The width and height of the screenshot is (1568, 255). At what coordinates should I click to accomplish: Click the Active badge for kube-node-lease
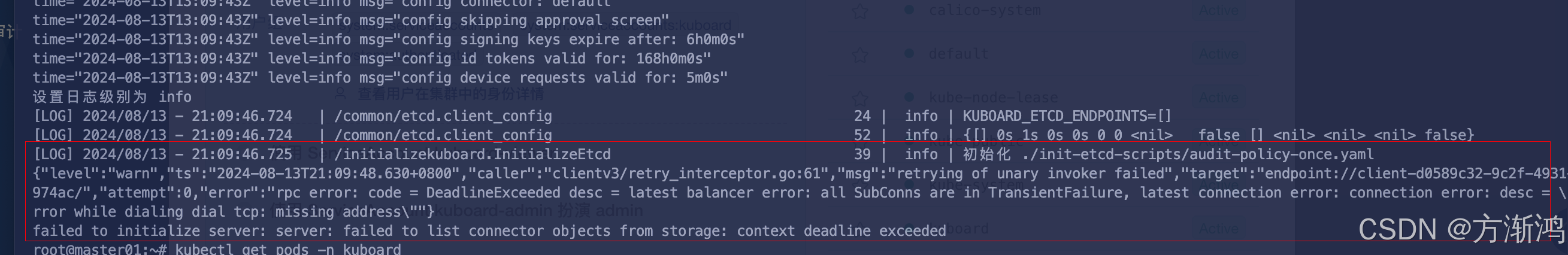tap(1219, 98)
